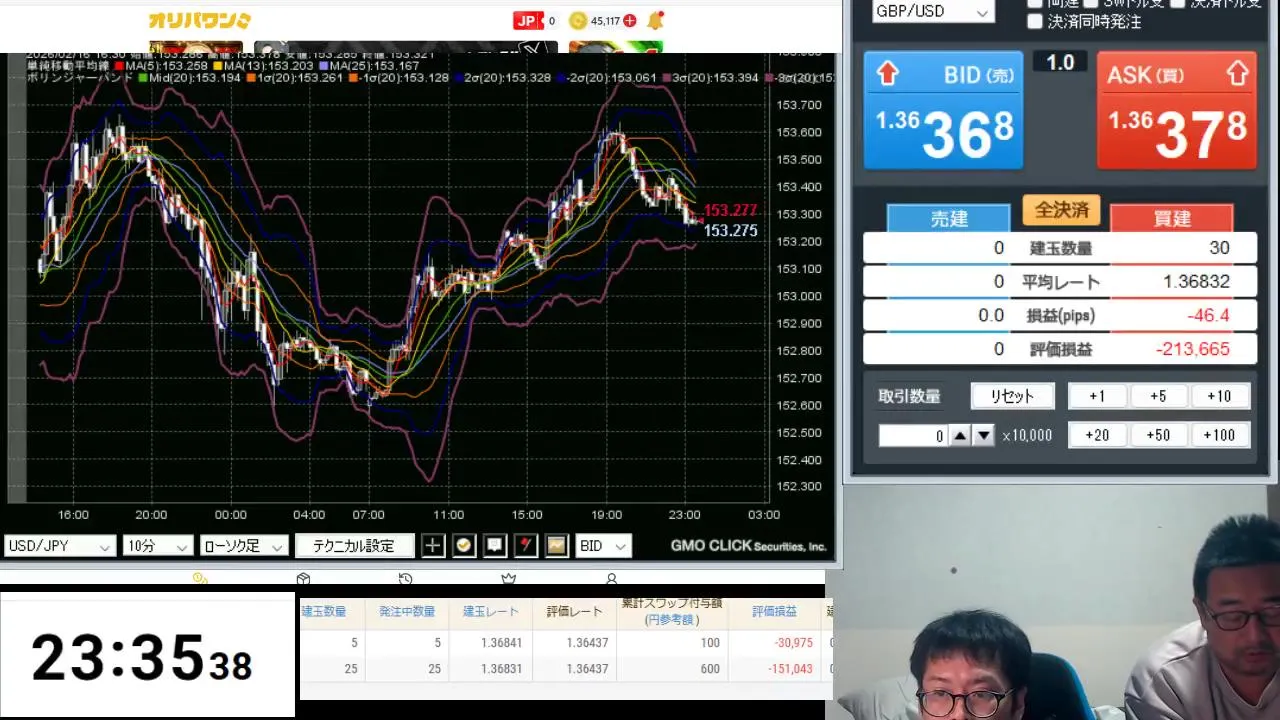This screenshot has width=1280, height=720.
Task: Click the -30,975 loss cell
Action: point(793,642)
